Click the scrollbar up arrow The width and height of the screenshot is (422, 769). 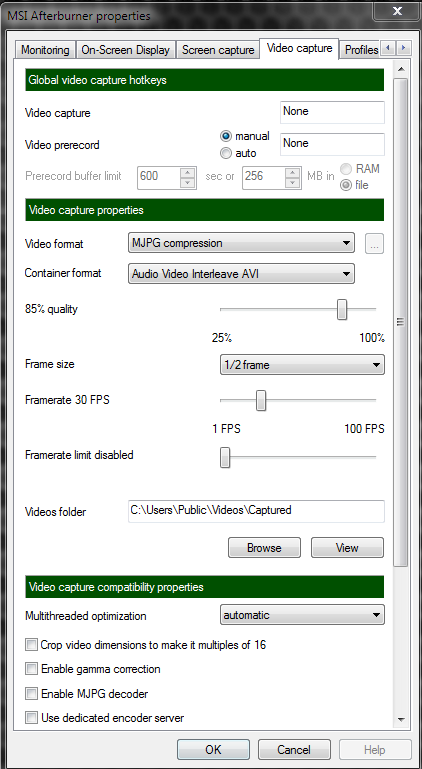[401, 69]
